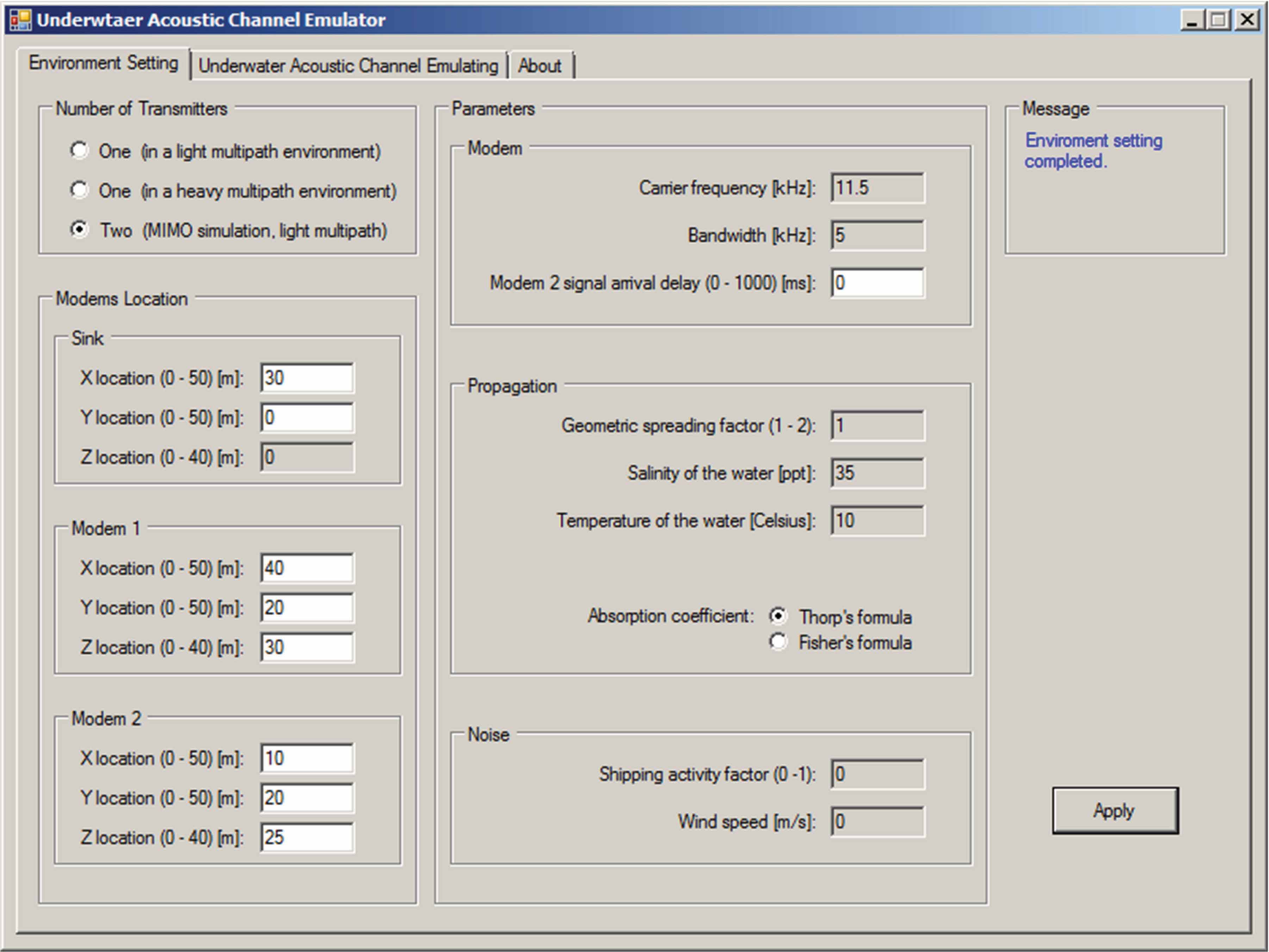
Task: Select One transmitter heavy multipath option
Action: [79, 190]
